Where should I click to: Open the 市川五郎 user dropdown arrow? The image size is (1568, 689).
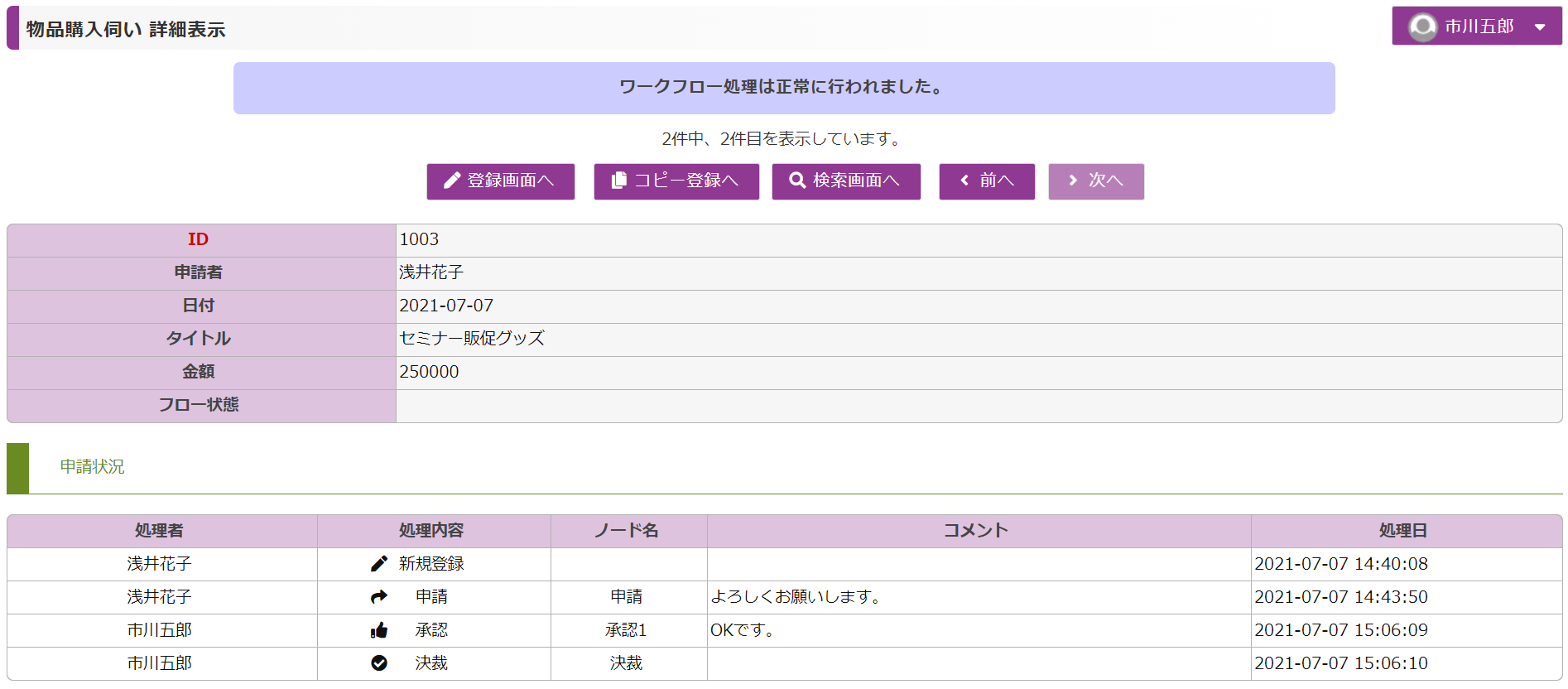(1540, 27)
